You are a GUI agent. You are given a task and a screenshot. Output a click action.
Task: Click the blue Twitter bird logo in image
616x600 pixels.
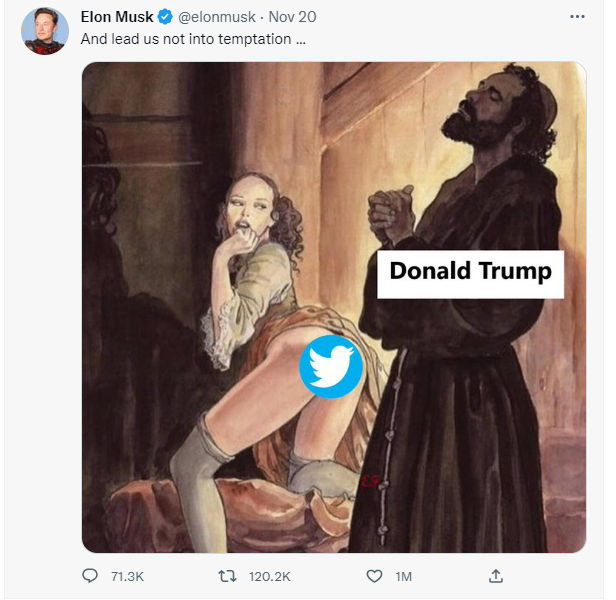(x=331, y=367)
